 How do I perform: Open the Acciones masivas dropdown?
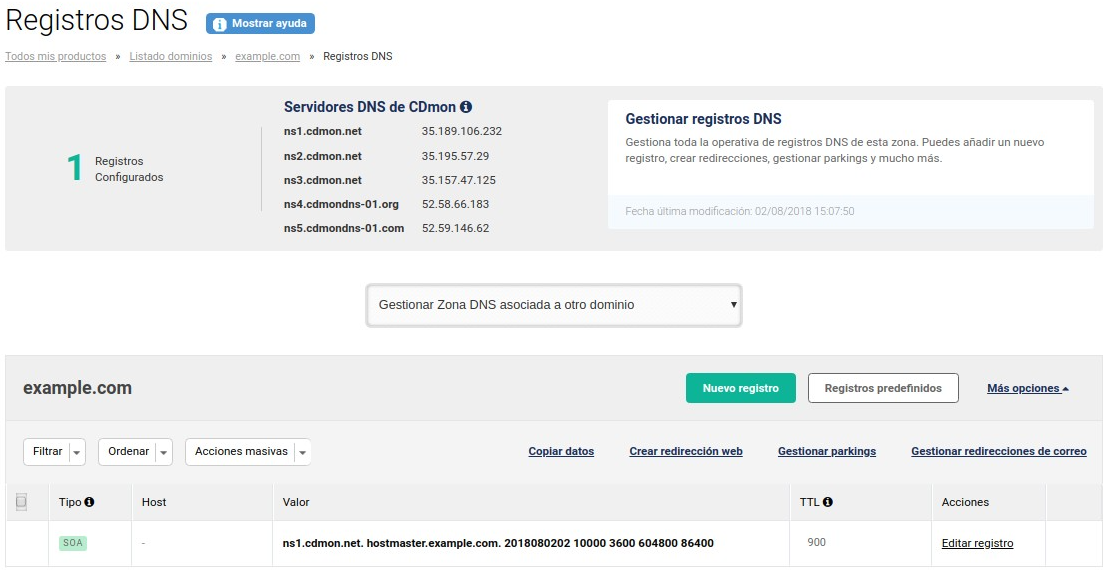[248, 452]
